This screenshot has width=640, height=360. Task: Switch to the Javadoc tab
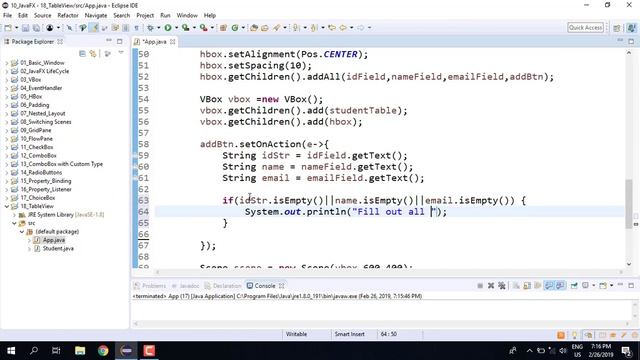pos(185,286)
